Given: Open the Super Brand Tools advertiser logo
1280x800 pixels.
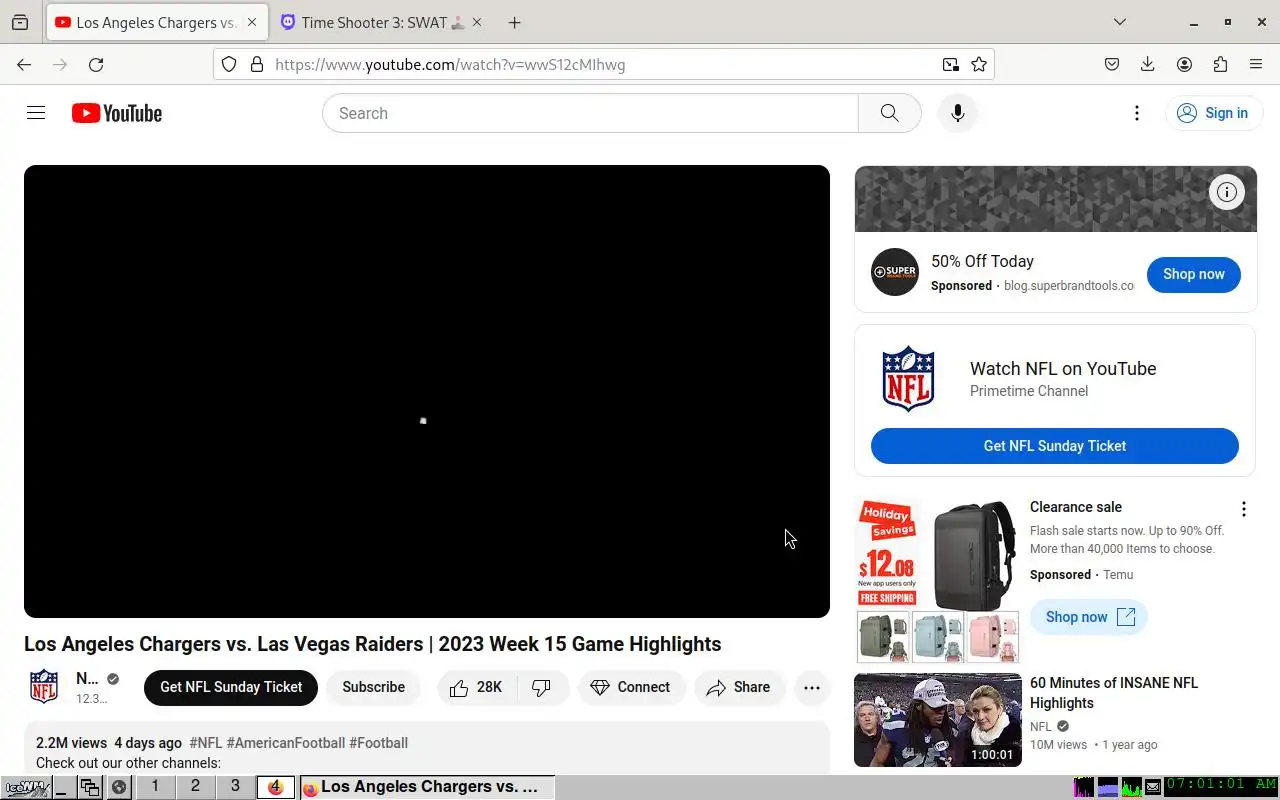Looking at the screenshot, I should pyautogui.click(x=894, y=272).
